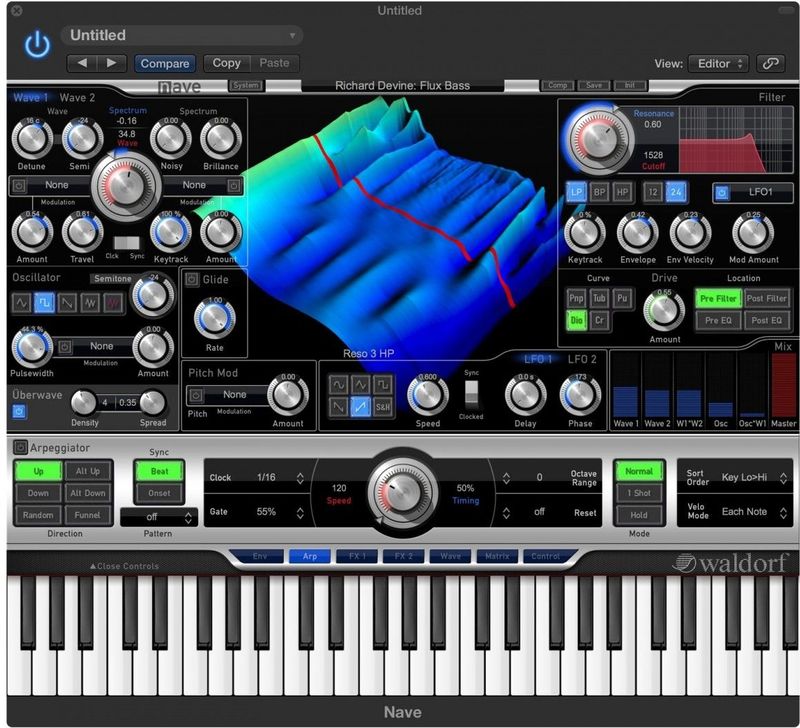Select the sawtooth oscillator waveform icon

coord(67,303)
